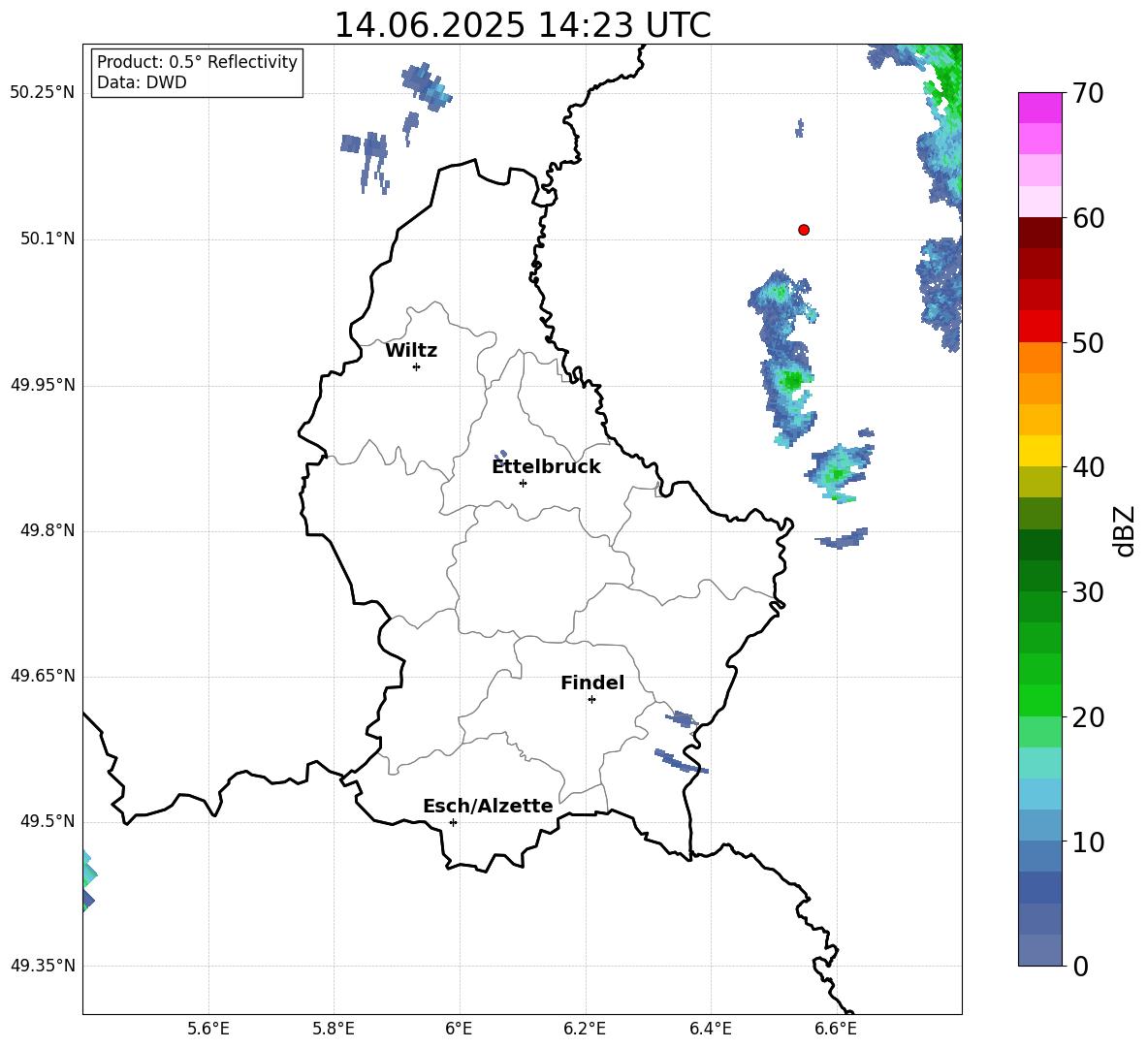
Task: Pick the orange swatch just below 50 dBZ
Action: [1039, 358]
